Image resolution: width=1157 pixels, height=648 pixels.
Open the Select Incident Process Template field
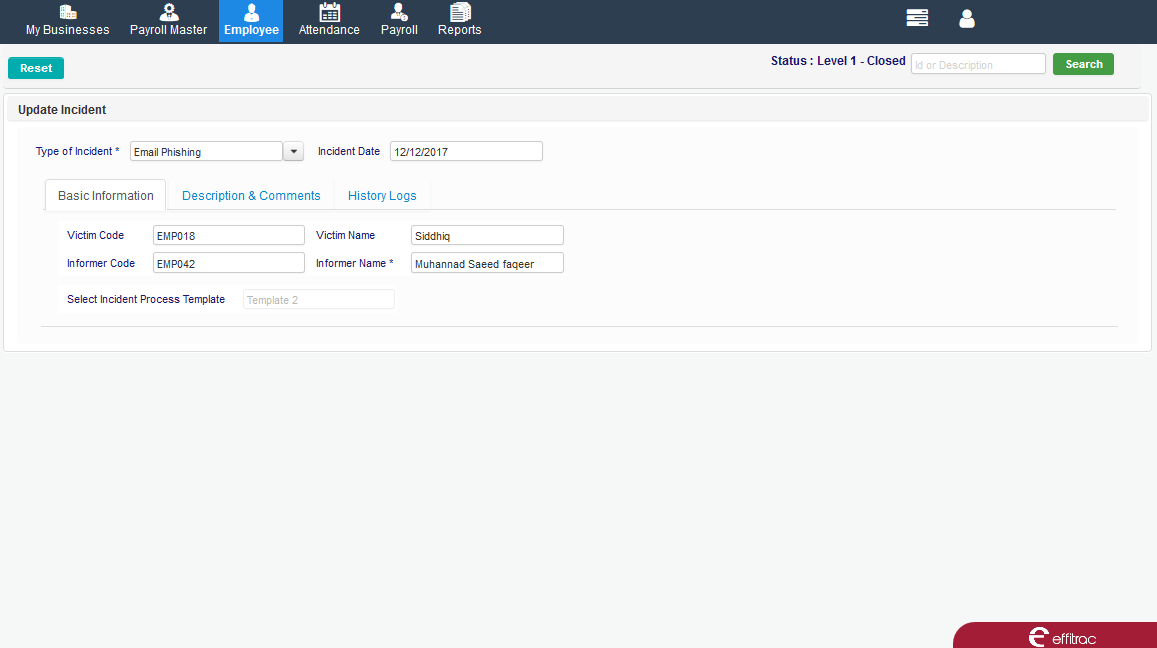click(318, 300)
